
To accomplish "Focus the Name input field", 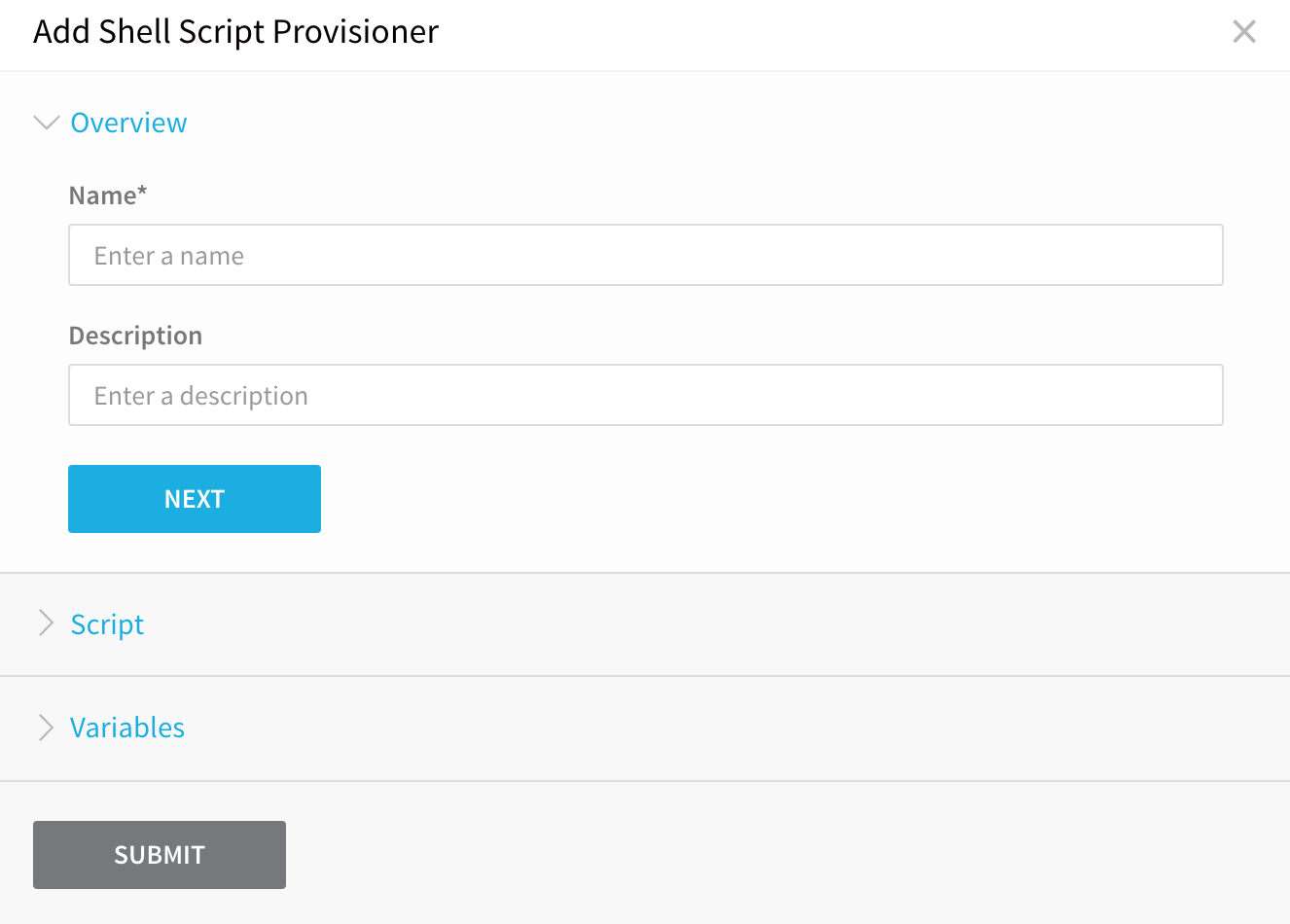I will pyautogui.click(x=646, y=255).
